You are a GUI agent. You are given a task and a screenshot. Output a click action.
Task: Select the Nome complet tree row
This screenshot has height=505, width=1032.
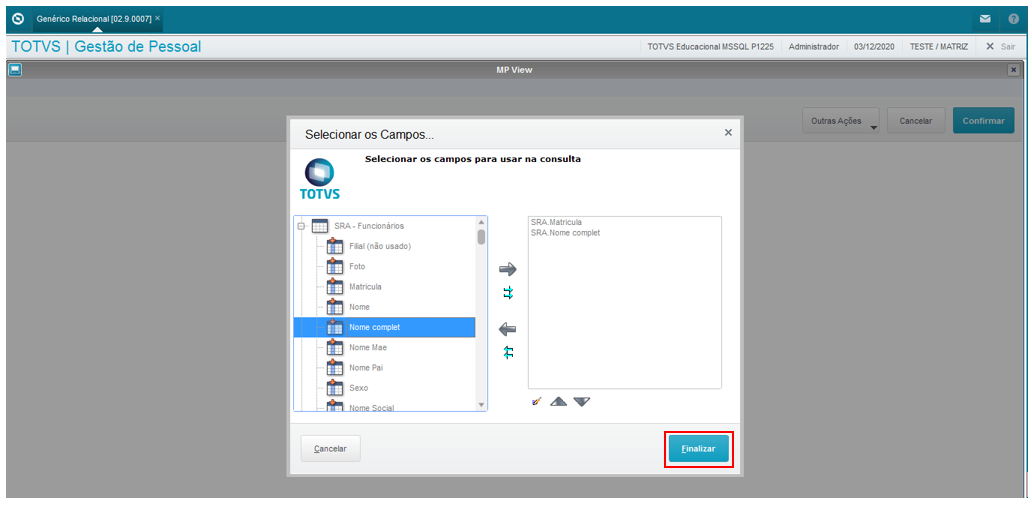tap(384, 327)
